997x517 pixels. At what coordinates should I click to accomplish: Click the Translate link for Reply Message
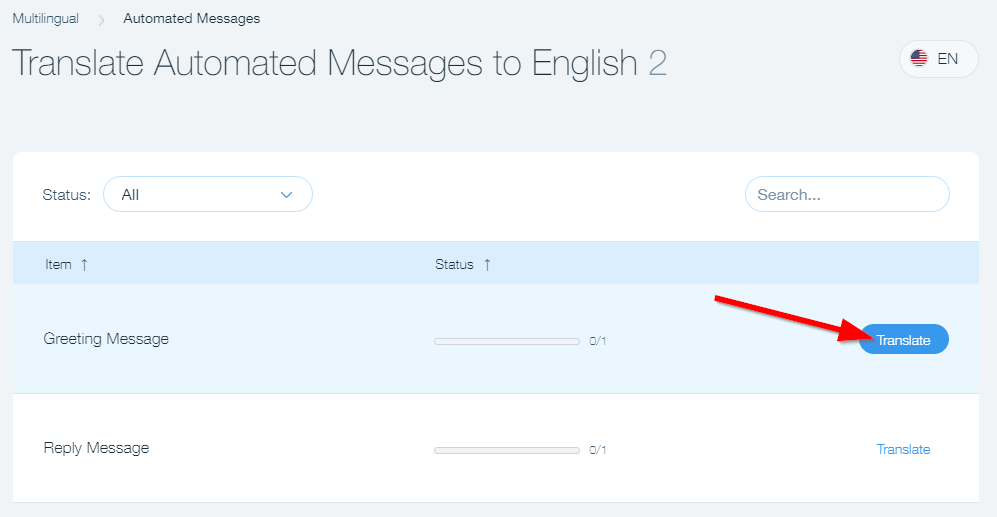pos(903,449)
